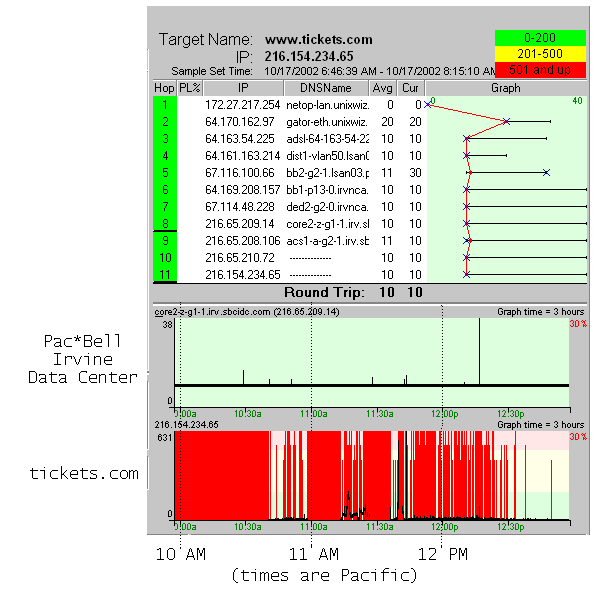Click the 631 max scale label
600x600 pixels.
165,437
